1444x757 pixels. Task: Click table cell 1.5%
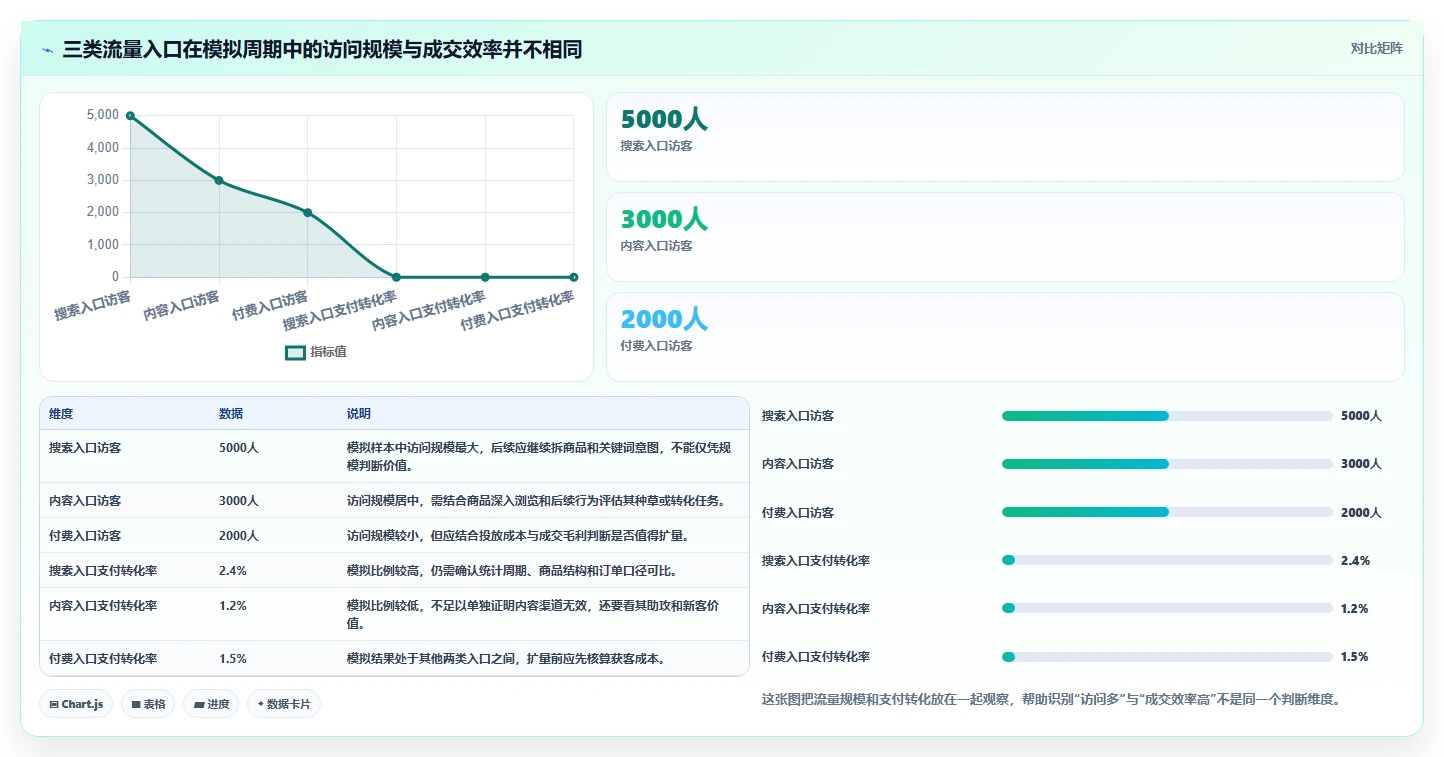coord(233,659)
